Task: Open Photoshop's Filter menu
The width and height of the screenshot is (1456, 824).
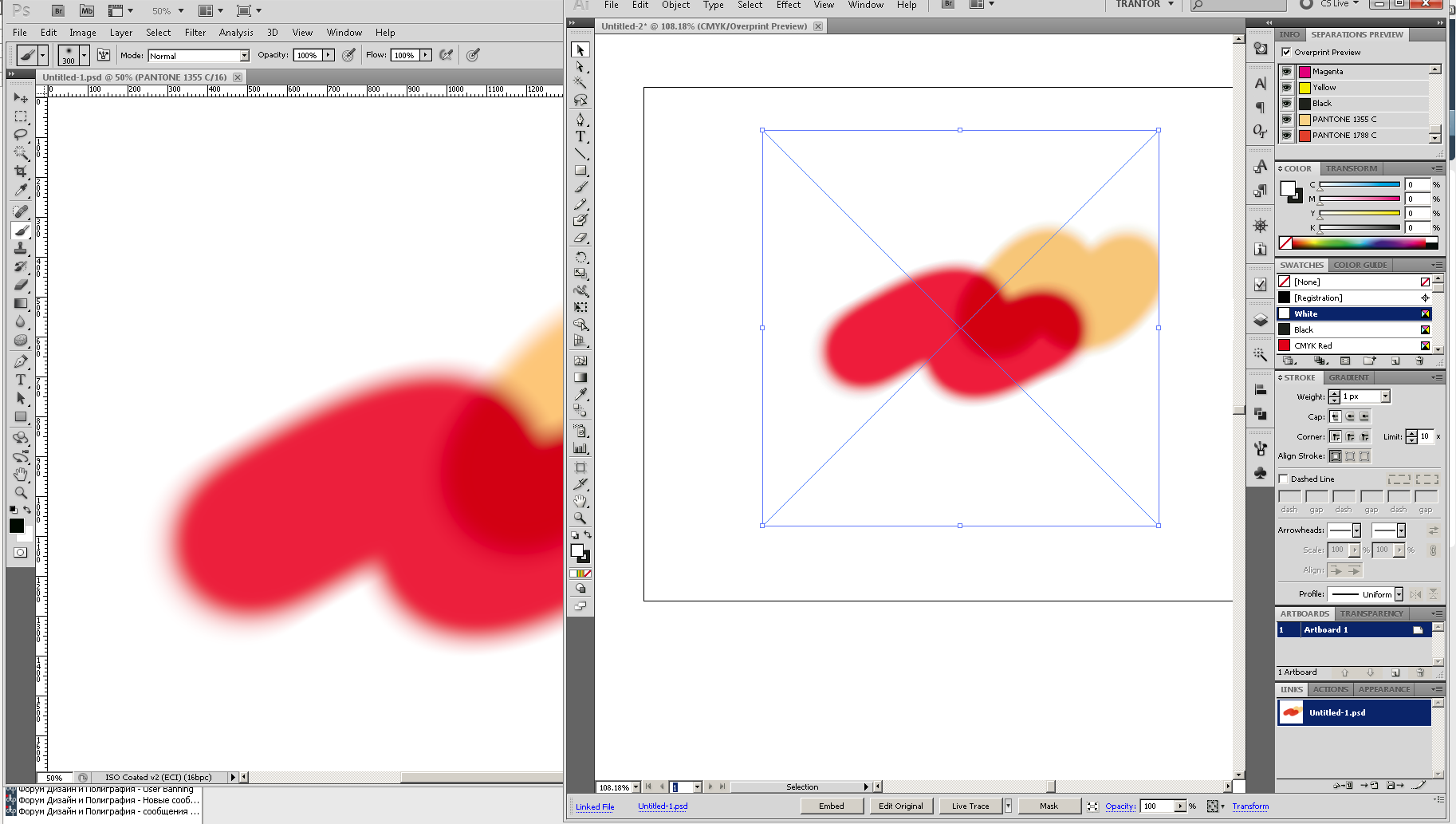Action: 195,33
